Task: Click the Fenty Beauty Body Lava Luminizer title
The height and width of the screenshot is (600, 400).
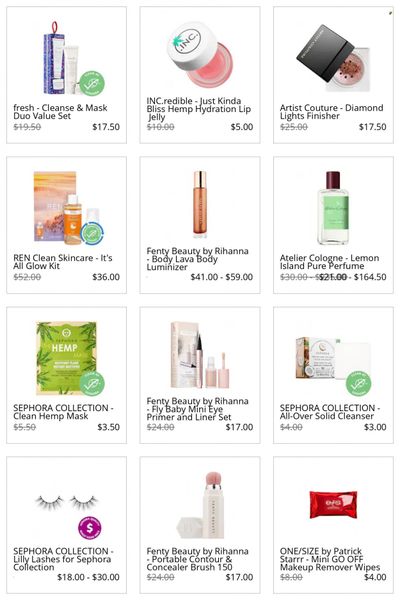Action: pos(198,259)
